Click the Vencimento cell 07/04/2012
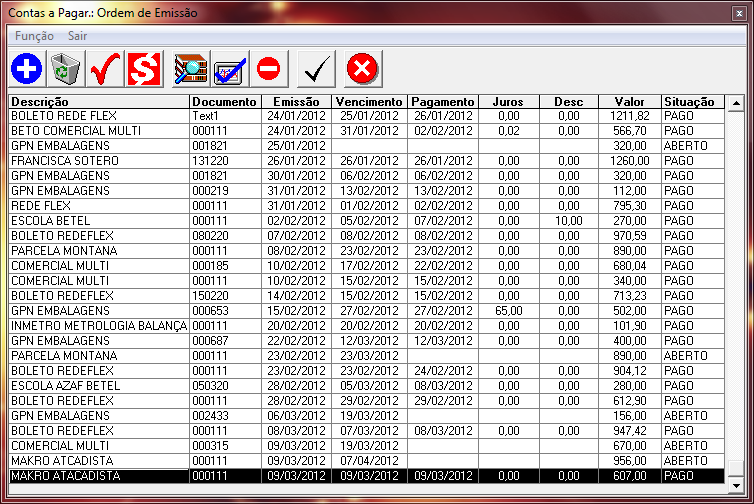 (369, 461)
